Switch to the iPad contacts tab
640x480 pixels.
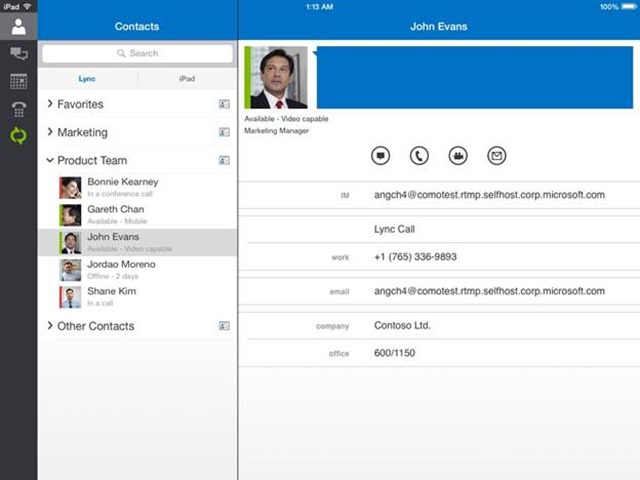[x=187, y=78]
